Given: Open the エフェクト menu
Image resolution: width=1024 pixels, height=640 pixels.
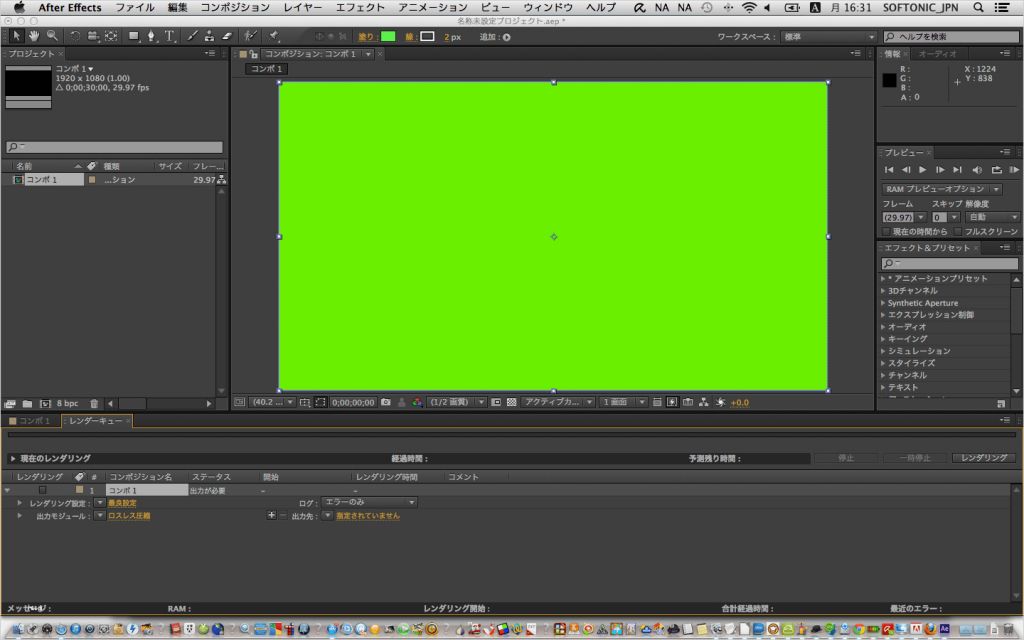Looking at the screenshot, I should pos(360,7).
